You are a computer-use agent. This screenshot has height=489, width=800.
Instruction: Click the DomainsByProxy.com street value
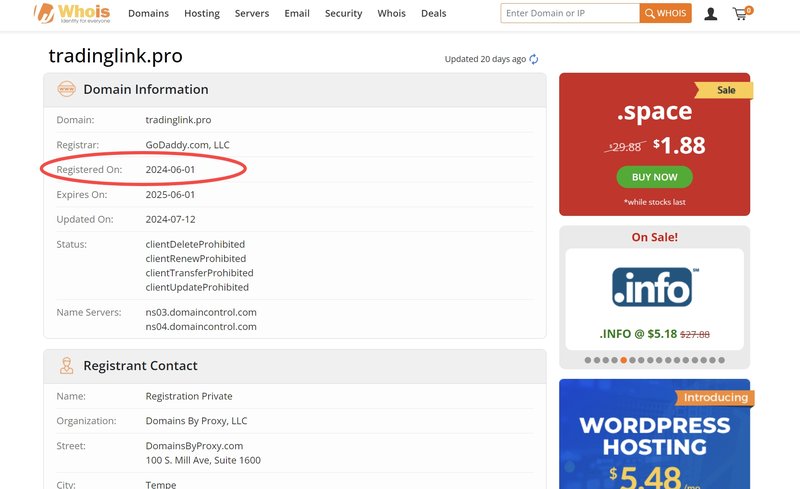click(x=194, y=446)
